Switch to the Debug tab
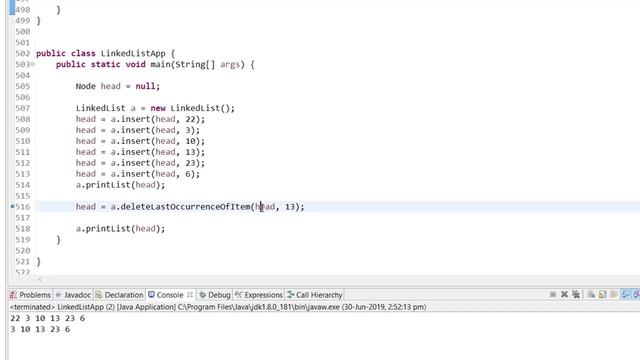This screenshot has width=640, height=360. click(x=215, y=295)
